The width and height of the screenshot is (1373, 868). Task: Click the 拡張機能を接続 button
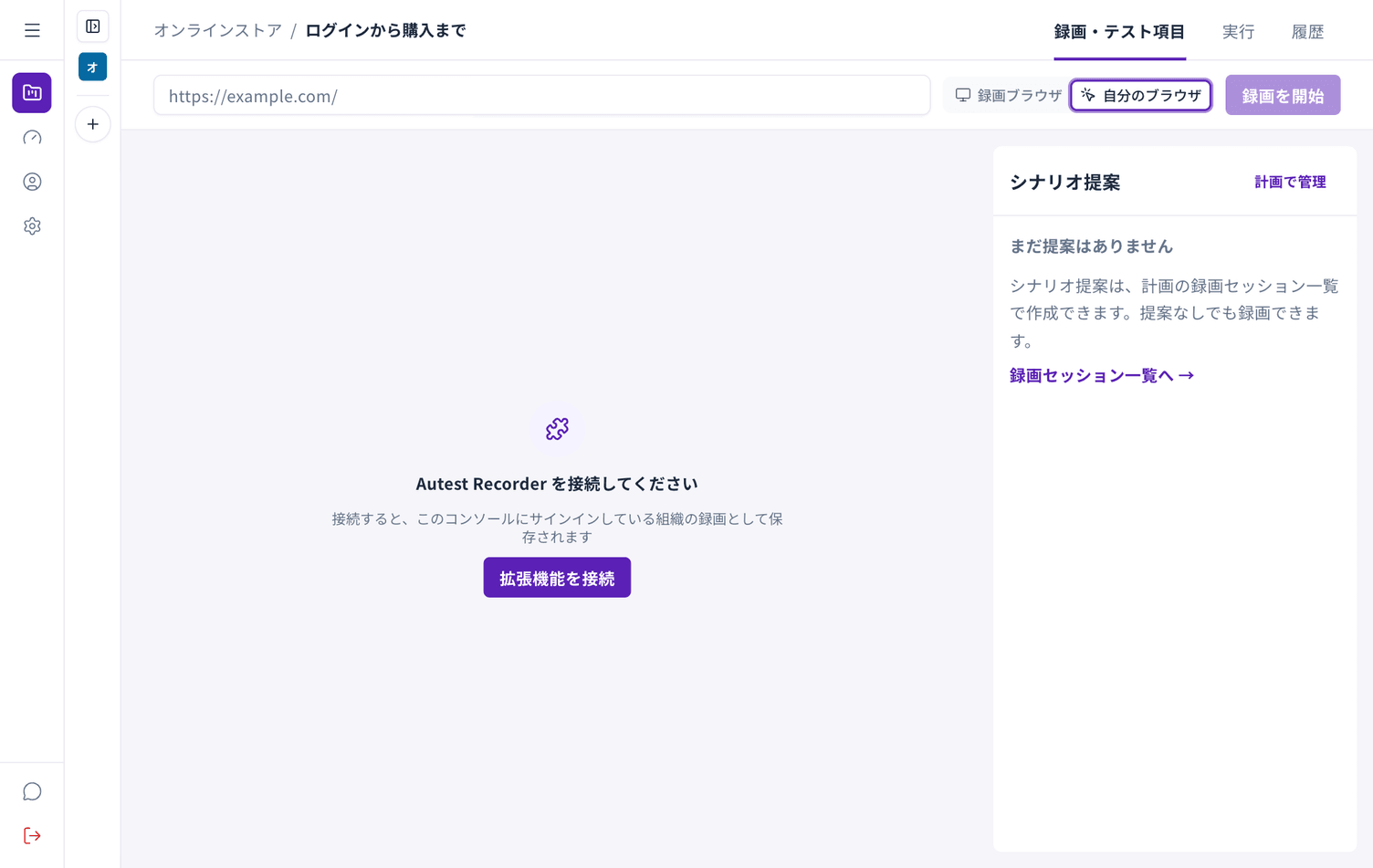(557, 578)
